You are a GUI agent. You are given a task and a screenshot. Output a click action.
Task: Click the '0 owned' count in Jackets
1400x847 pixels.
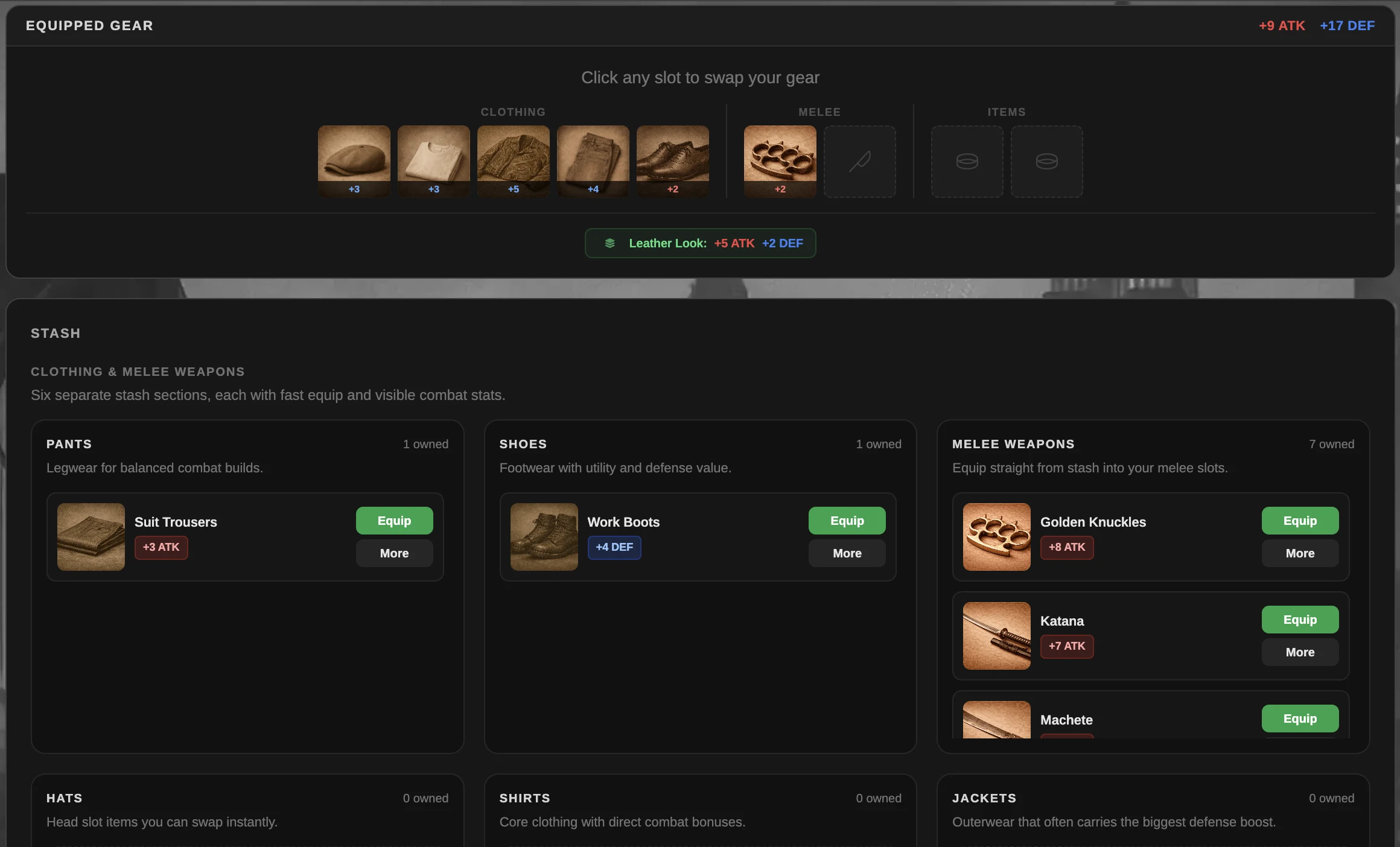[1331, 798]
